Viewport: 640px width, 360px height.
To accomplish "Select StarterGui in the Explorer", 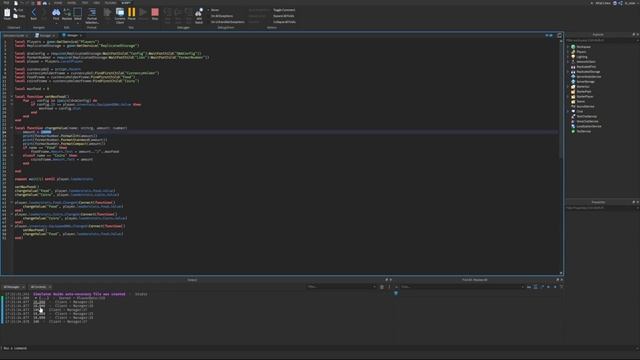I will coord(583,87).
